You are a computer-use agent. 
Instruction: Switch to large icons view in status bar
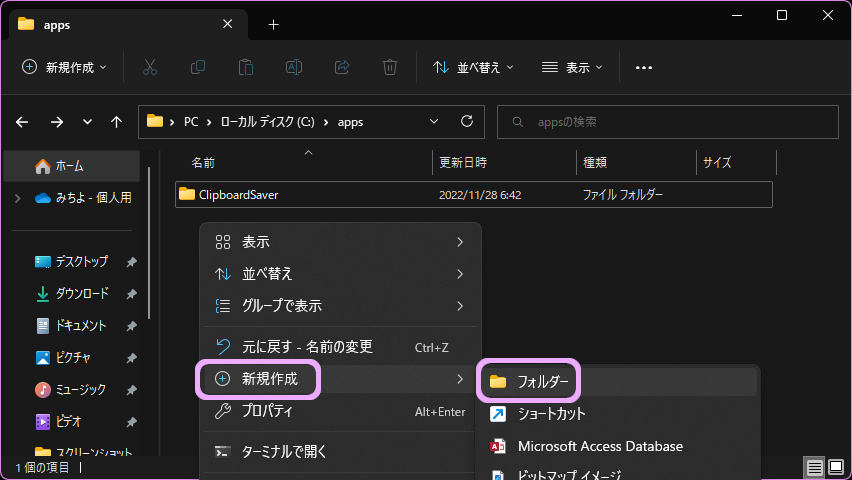point(836,467)
